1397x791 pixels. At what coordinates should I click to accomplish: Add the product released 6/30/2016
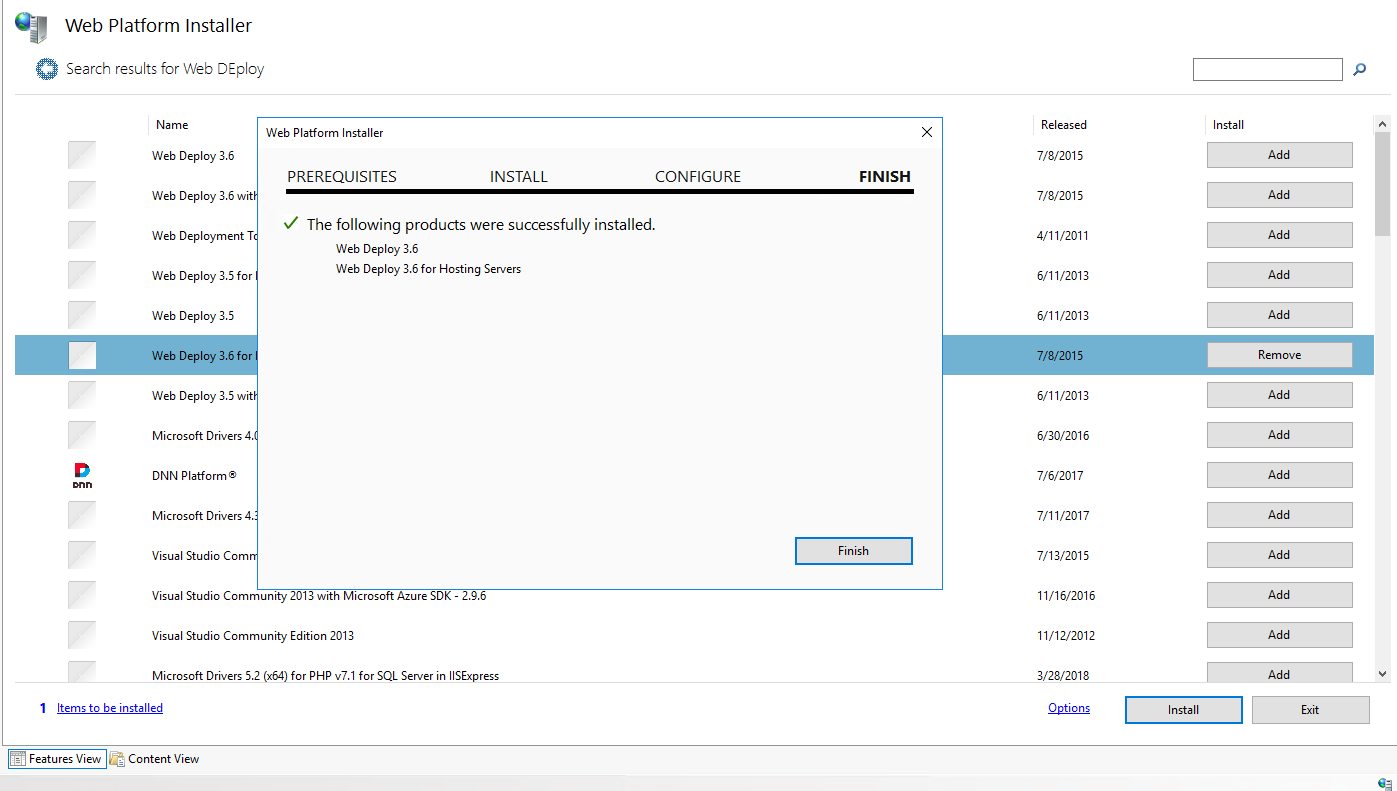point(1279,435)
